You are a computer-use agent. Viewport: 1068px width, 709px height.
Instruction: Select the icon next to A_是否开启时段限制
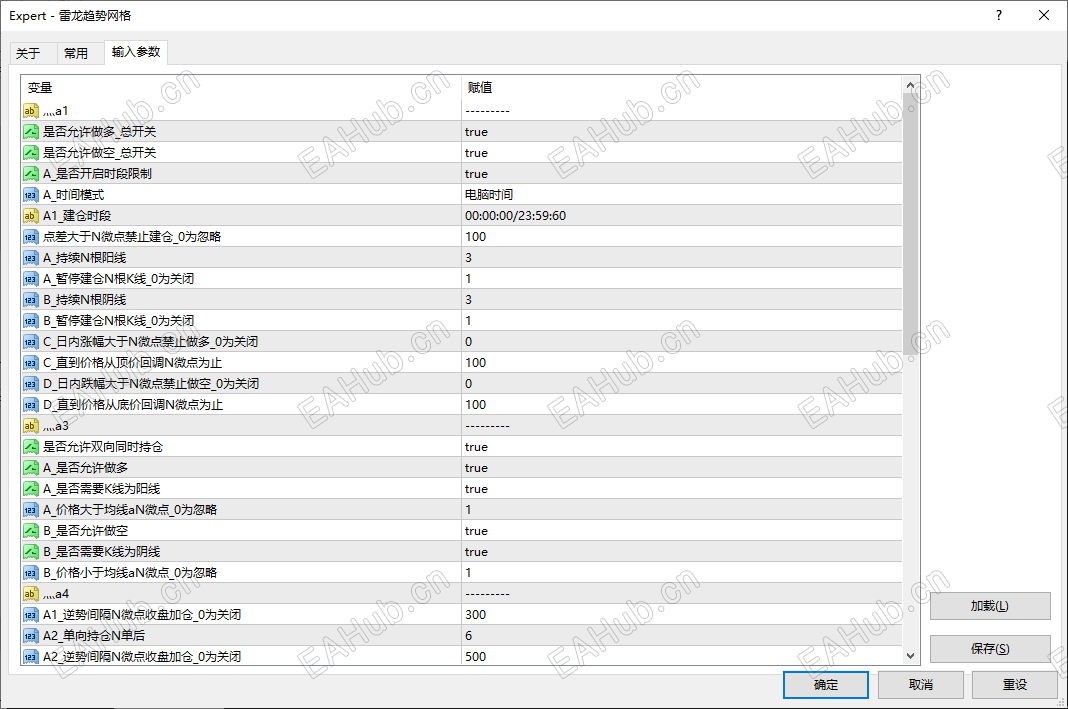click(31, 174)
